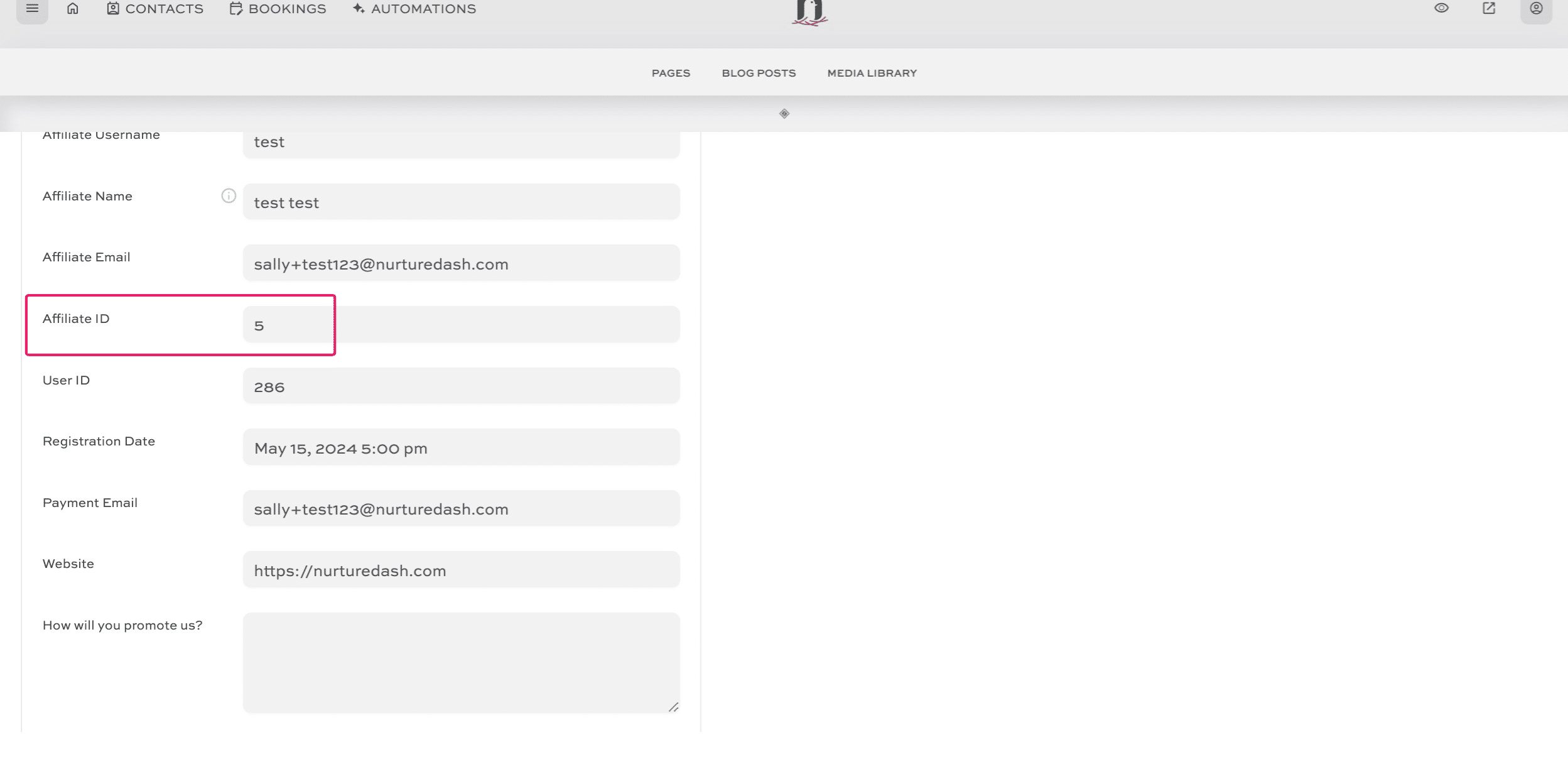Click the center logo icon

coord(809,13)
